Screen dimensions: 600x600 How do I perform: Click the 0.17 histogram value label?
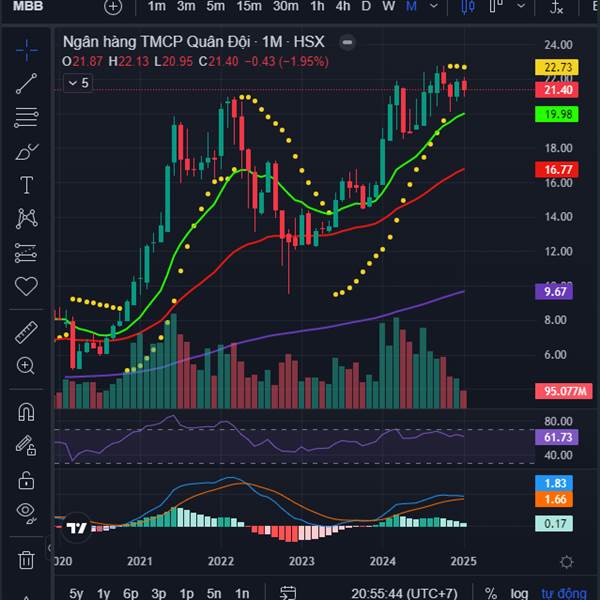[x=554, y=523]
